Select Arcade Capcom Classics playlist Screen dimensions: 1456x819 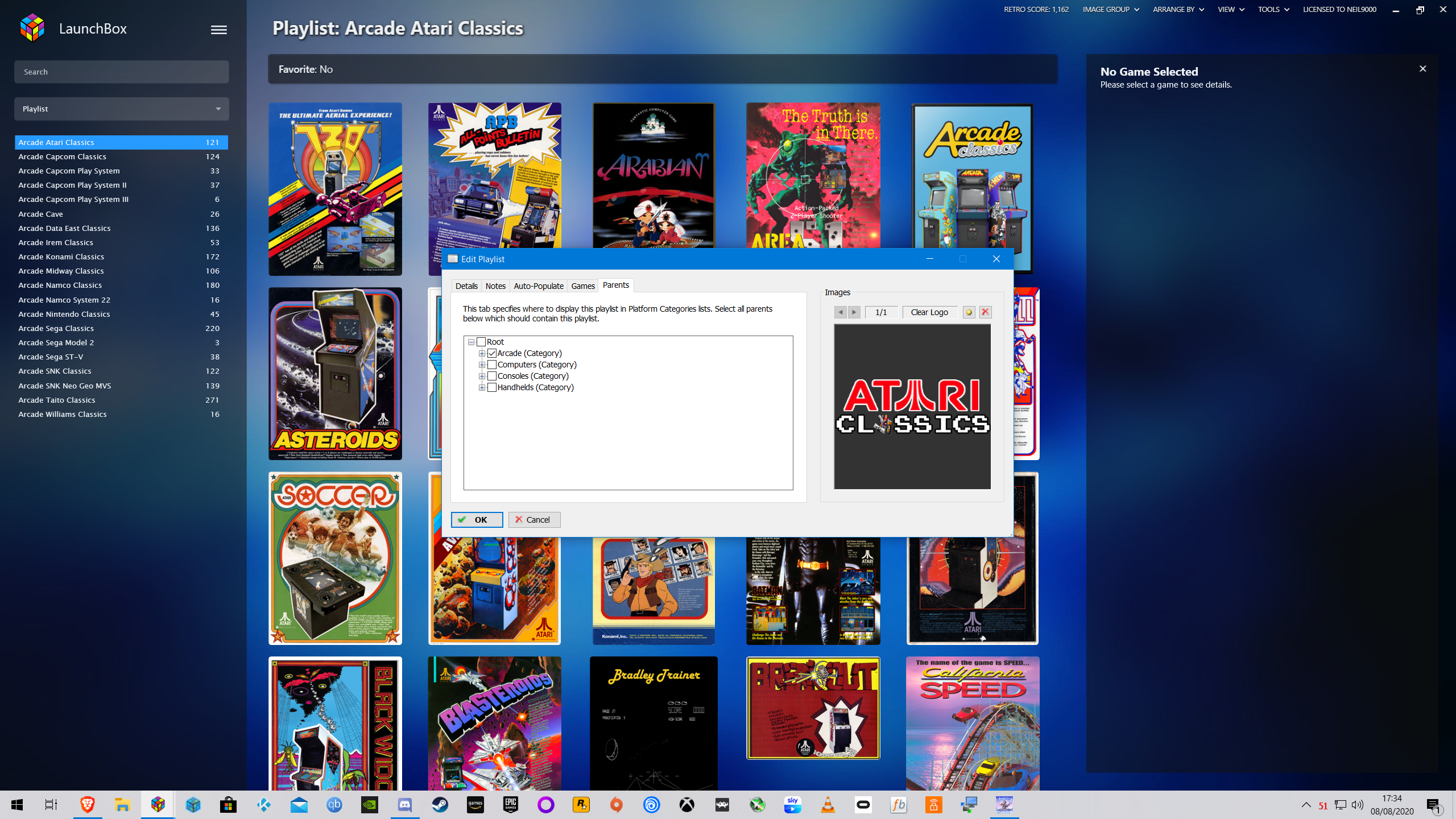click(121, 156)
